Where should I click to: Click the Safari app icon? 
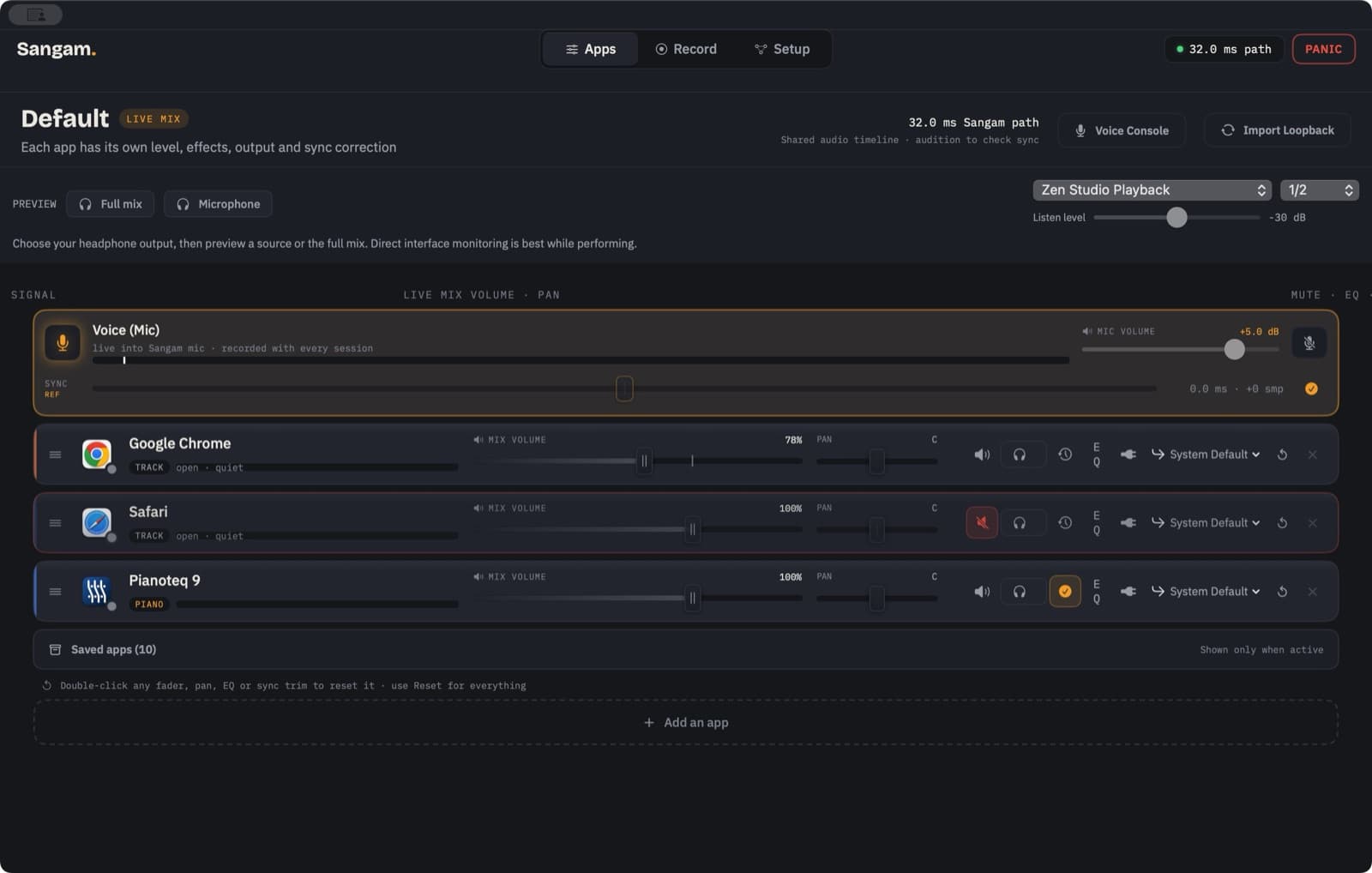[x=97, y=522]
